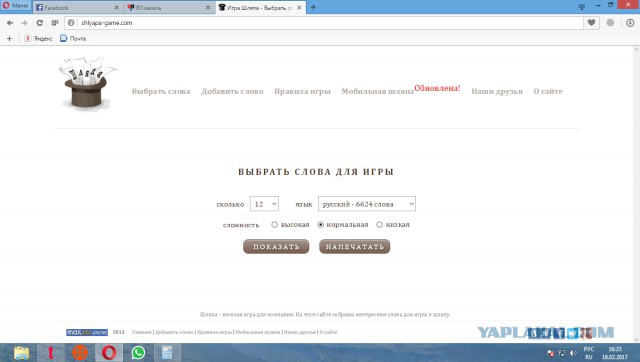Add bookmark with plus on bookmarks bar

(9, 38)
